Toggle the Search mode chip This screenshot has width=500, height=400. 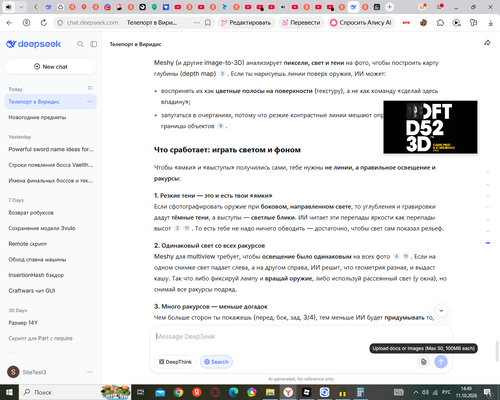pos(216,362)
